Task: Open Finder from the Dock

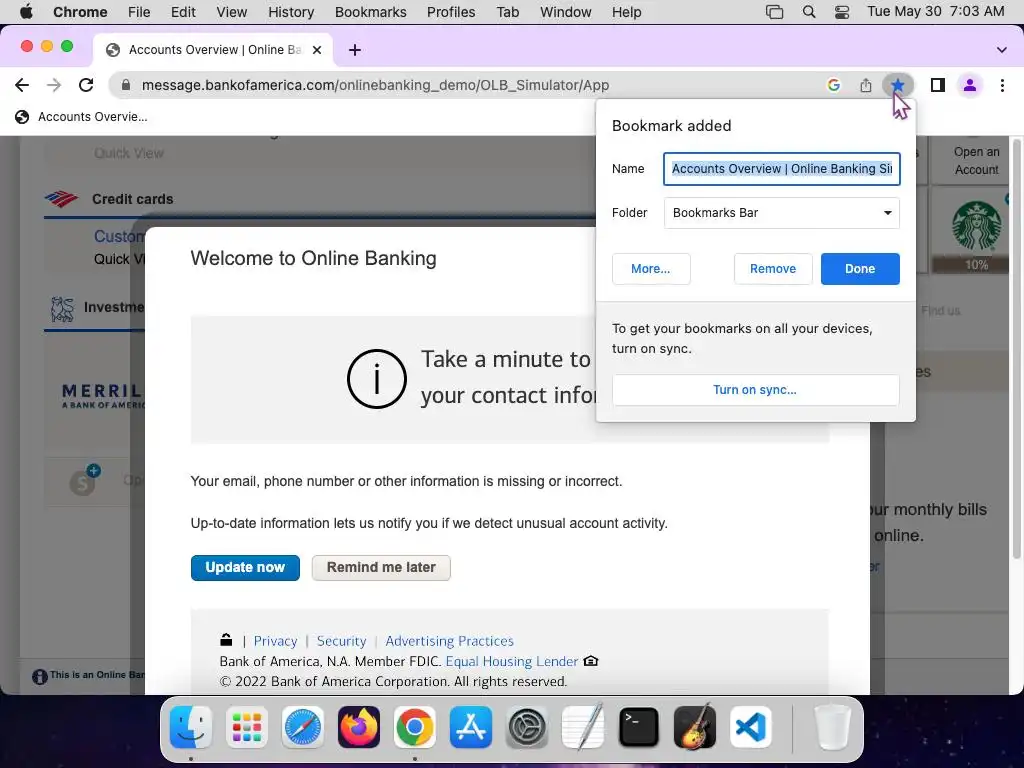Action: tap(191, 727)
